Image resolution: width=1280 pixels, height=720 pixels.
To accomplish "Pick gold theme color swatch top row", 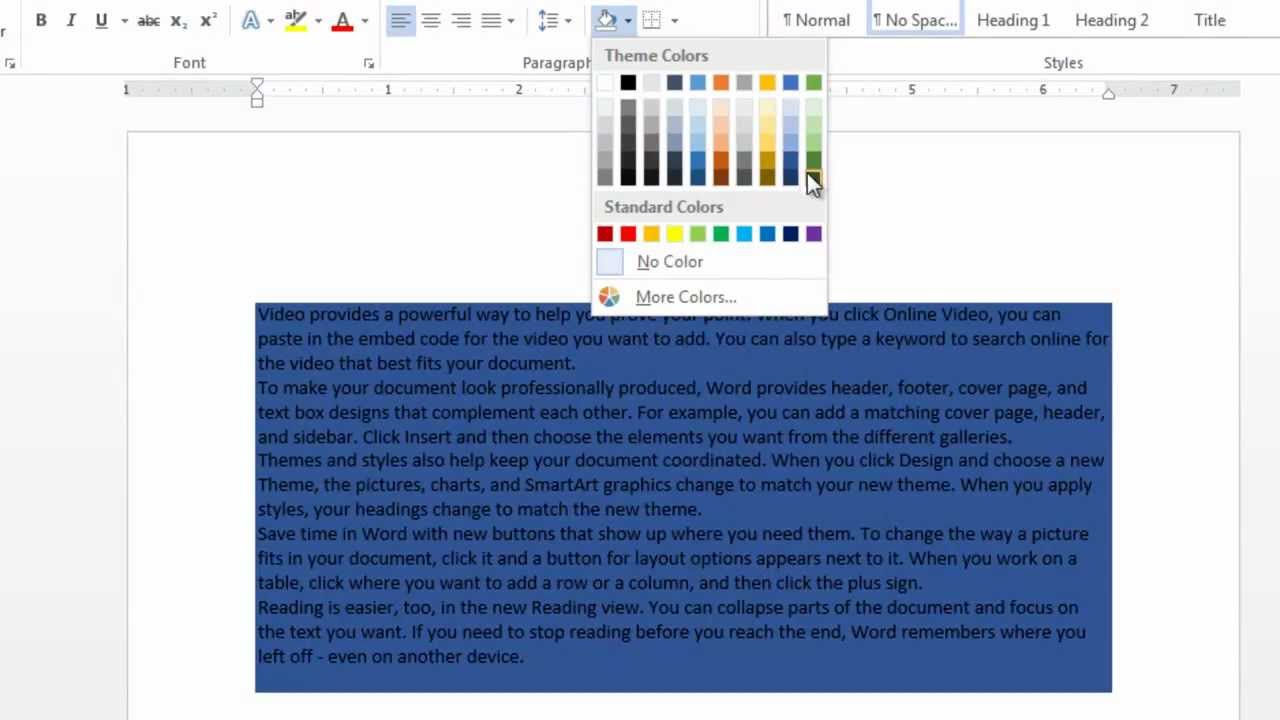I will [767, 83].
